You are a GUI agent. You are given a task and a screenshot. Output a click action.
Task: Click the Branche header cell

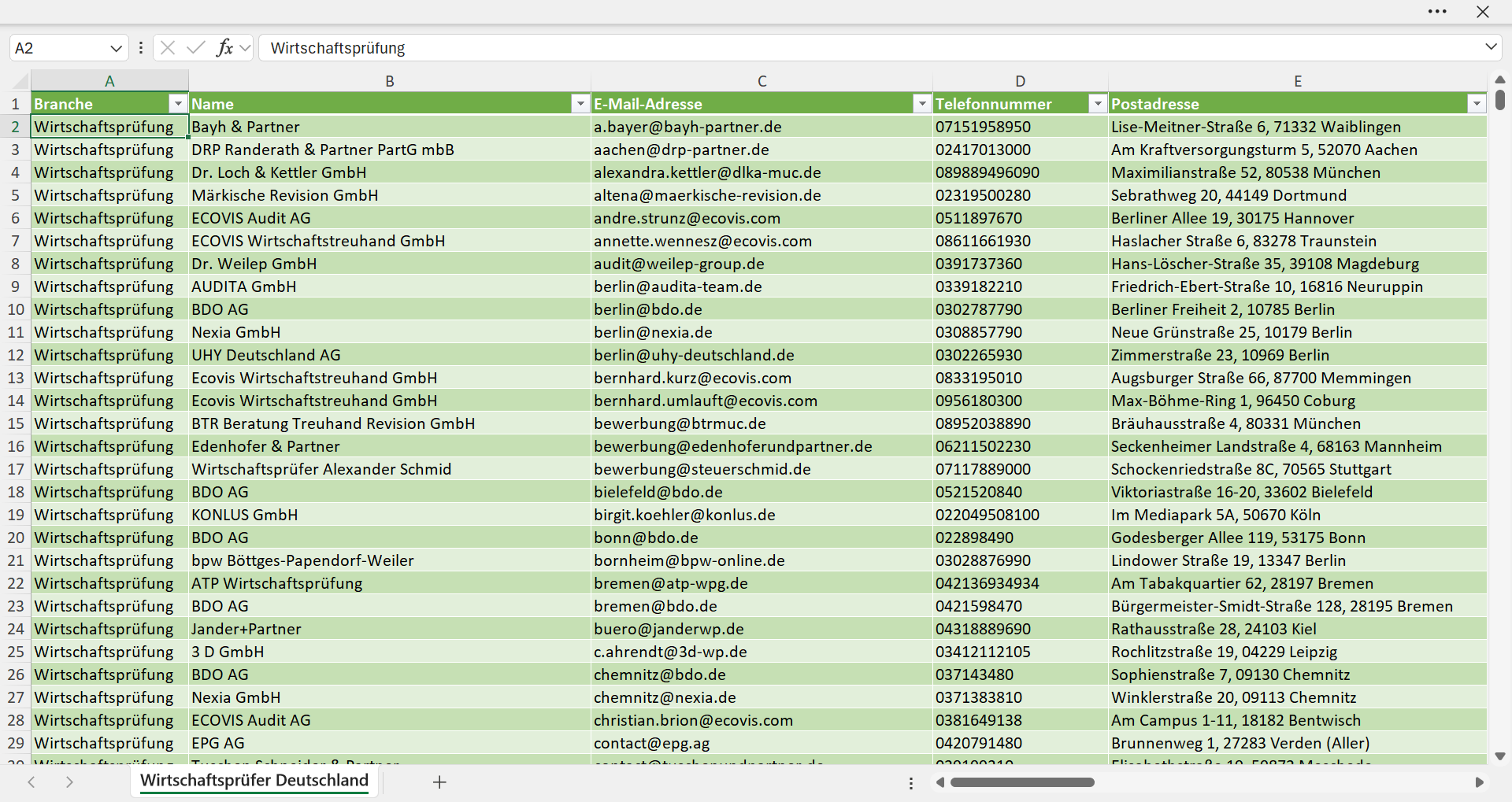coord(109,104)
